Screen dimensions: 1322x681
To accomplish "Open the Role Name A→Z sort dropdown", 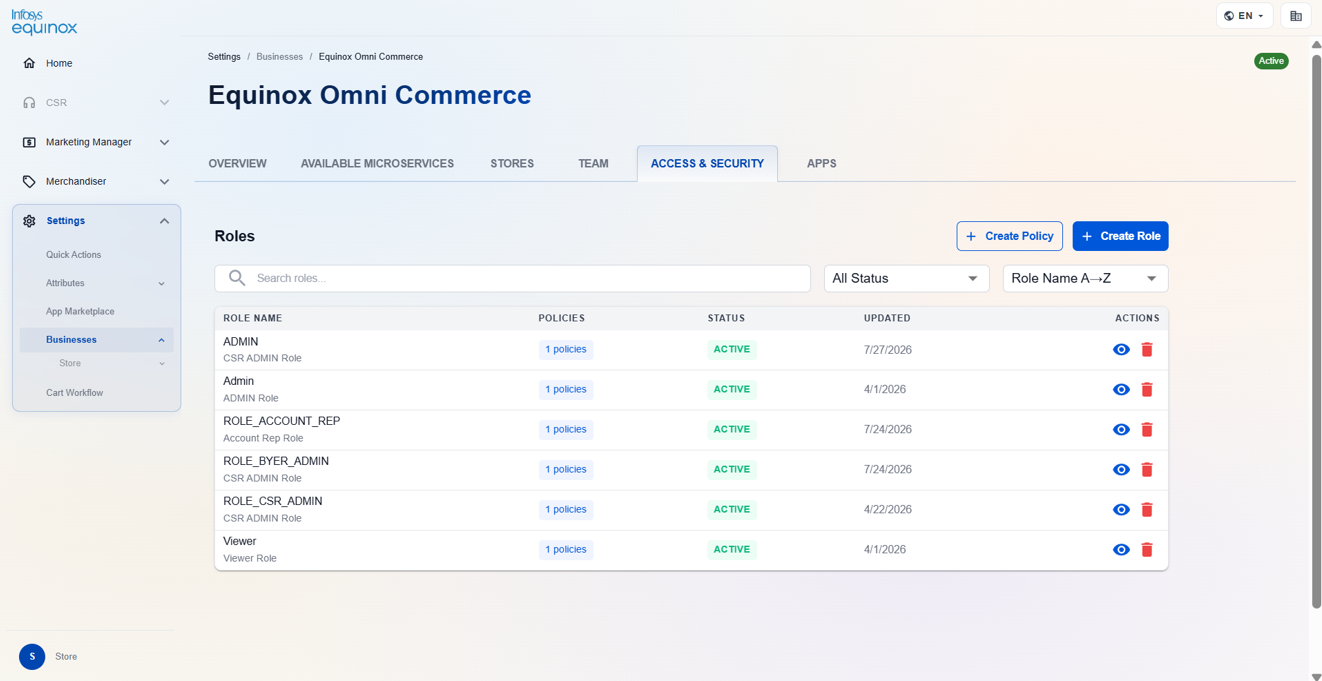I will click(x=1085, y=278).
